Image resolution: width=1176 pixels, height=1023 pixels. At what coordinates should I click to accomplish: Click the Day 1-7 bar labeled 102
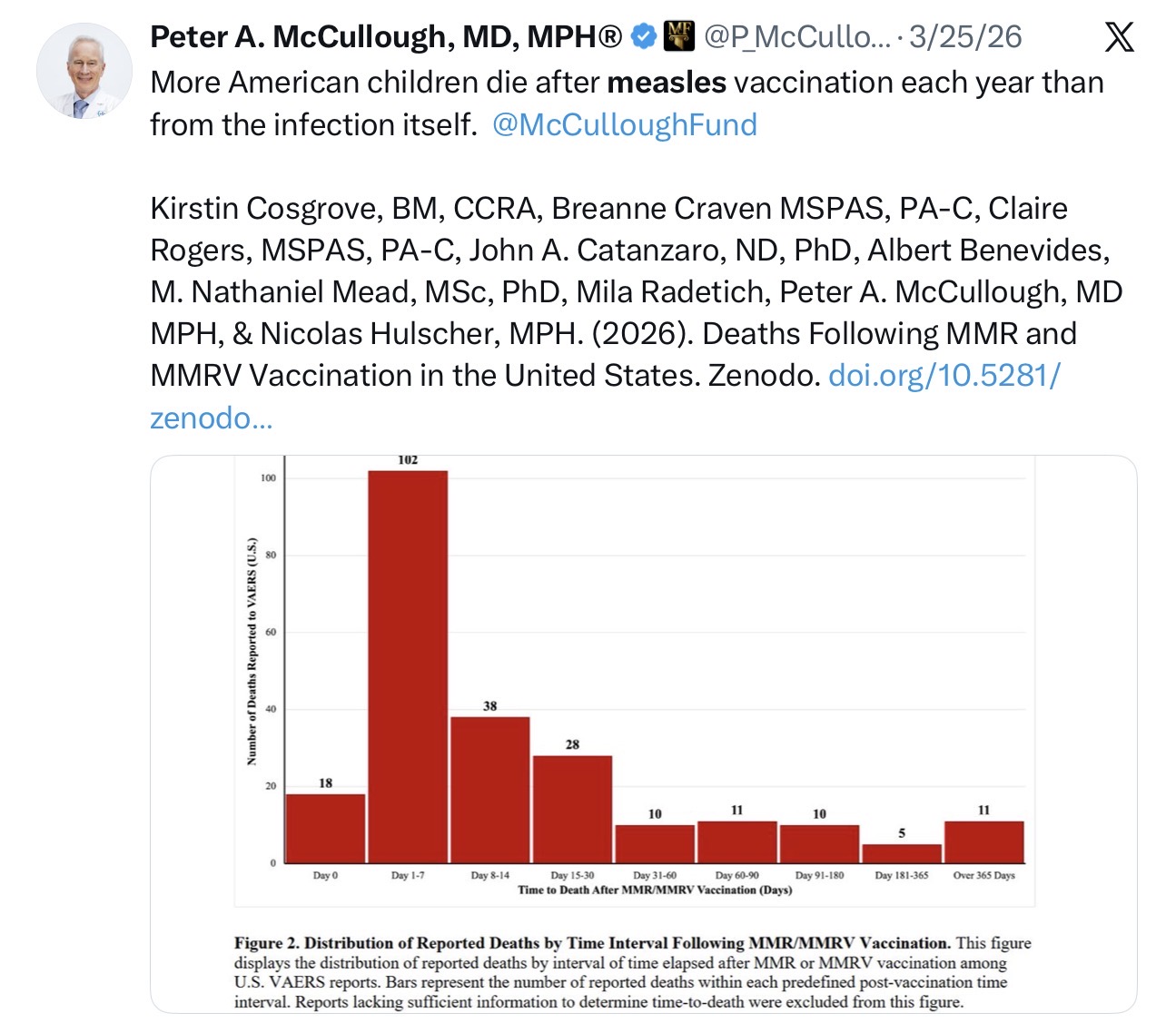coord(408,666)
